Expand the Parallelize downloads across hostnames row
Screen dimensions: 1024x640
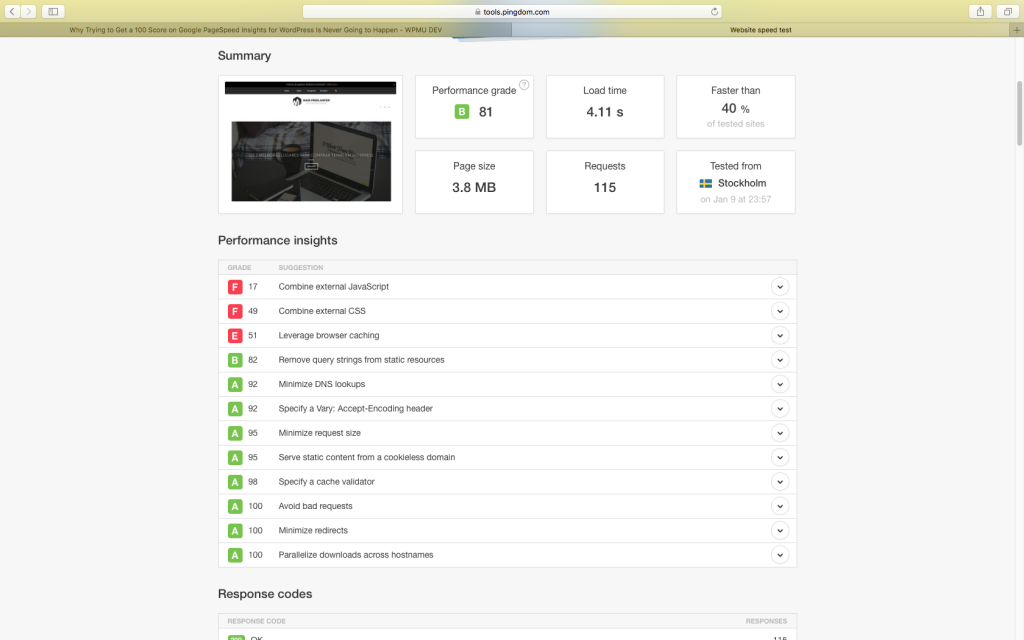(x=780, y=555)
